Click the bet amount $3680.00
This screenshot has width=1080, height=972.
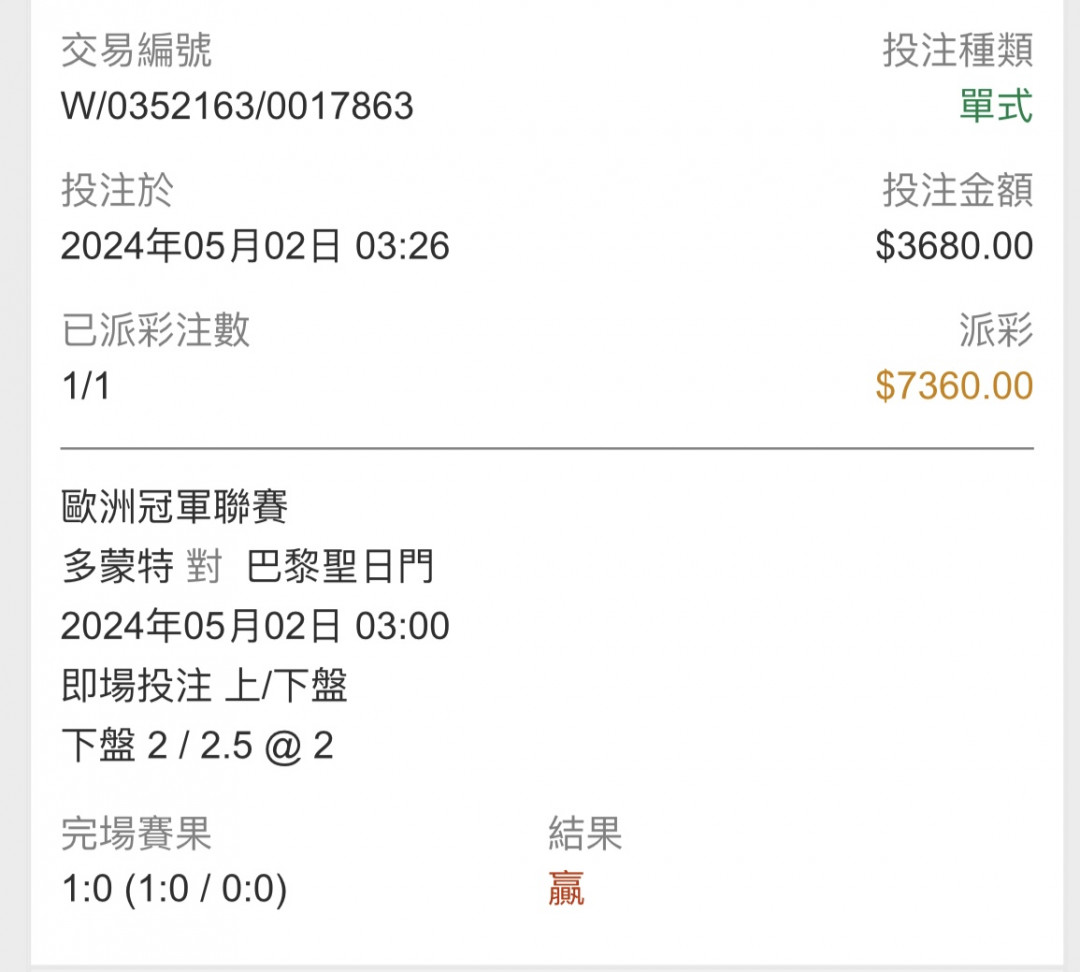coord(954,246)
